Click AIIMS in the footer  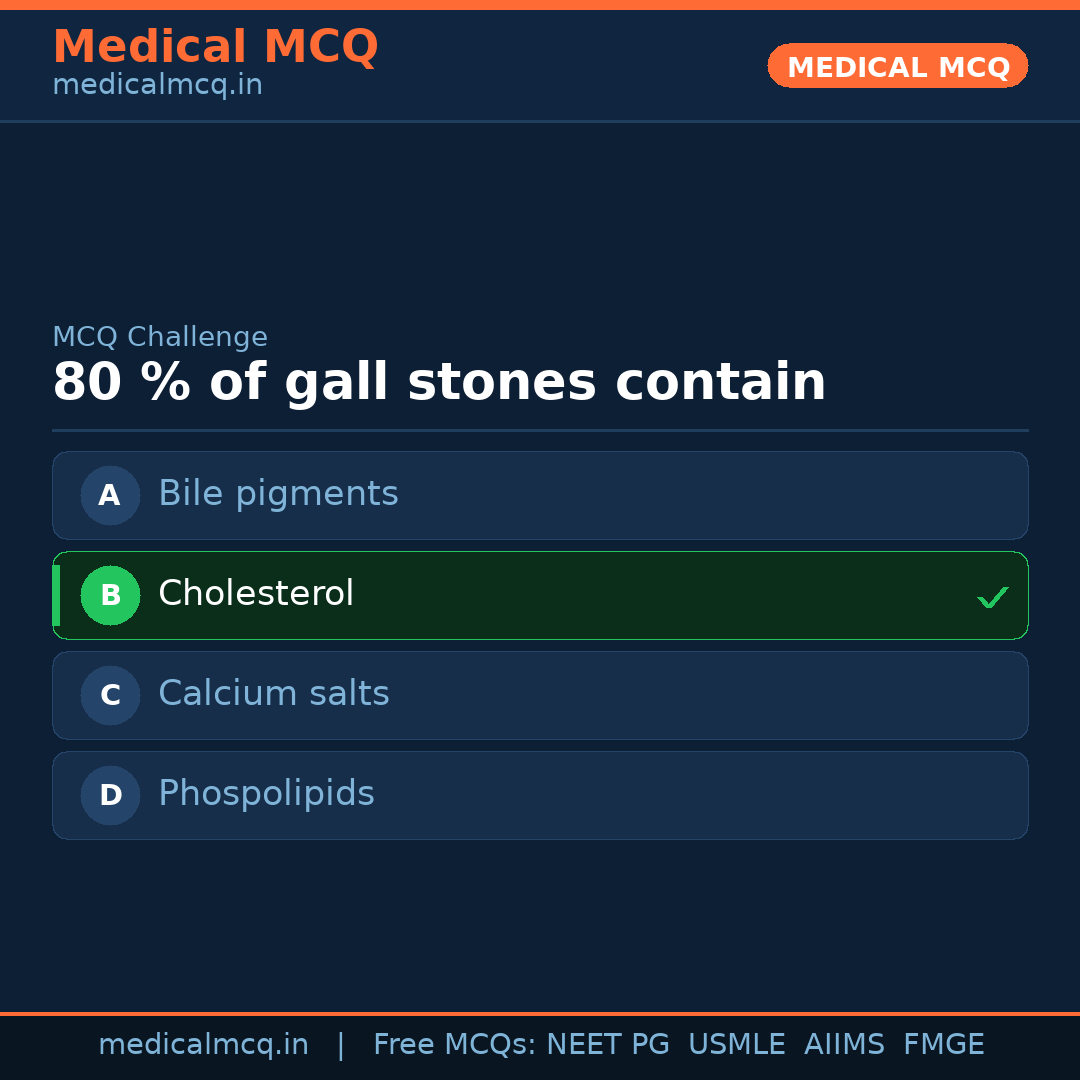click(x=844, y=1045)
